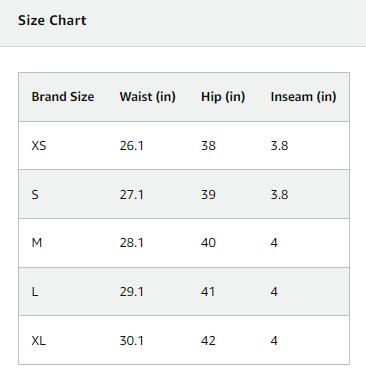Select the L size row label
Screen dimensions: 366x388
pyautogui.click(x=35, y=292)
